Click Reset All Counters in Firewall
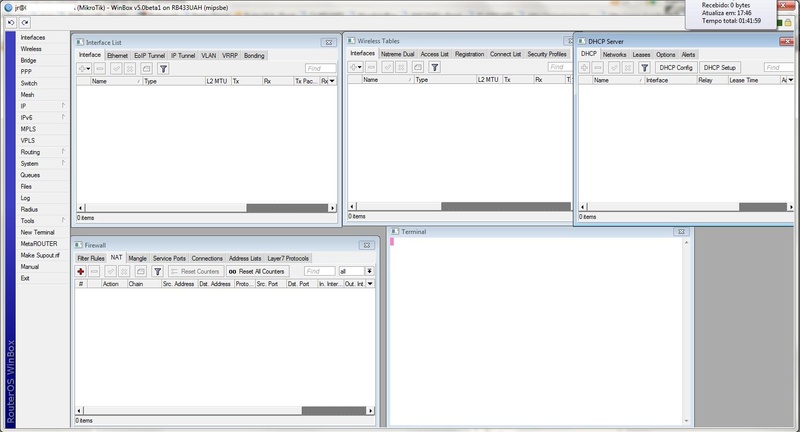The width and height of the screenshot is (800, 432). (257, 271)
